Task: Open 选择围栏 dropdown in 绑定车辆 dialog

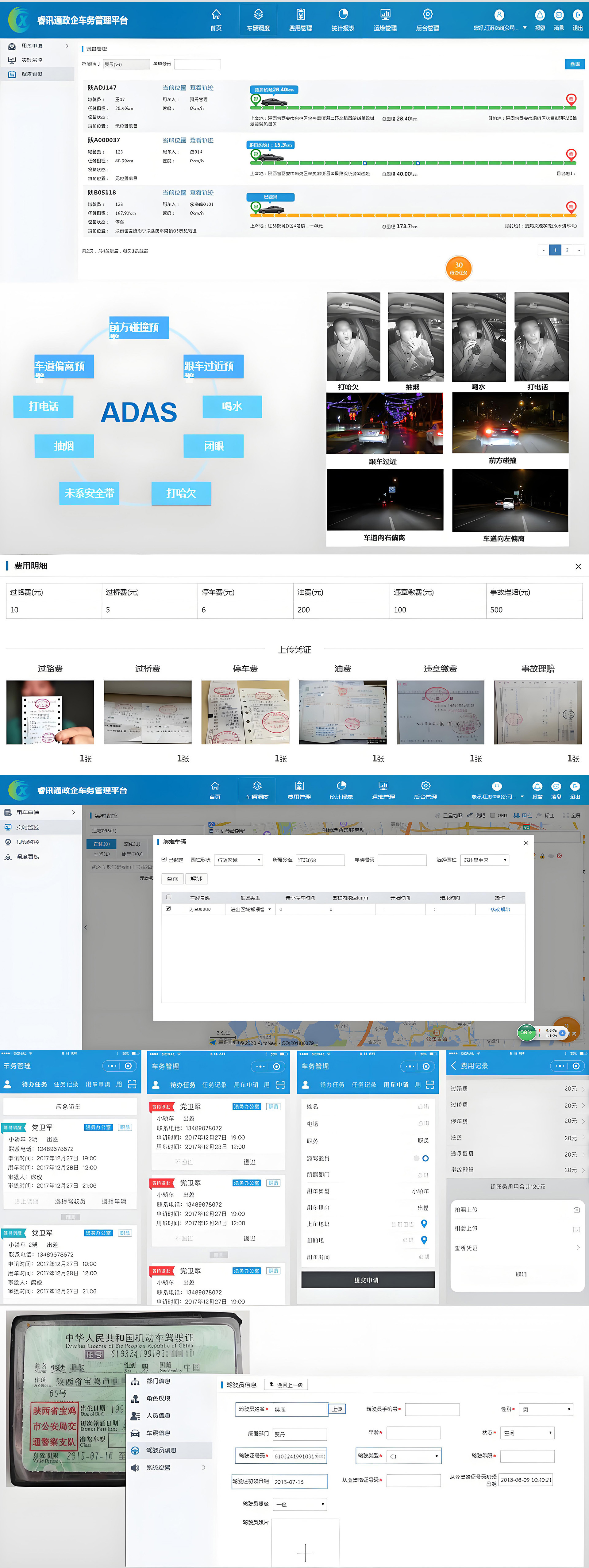Action: [484, 860]
